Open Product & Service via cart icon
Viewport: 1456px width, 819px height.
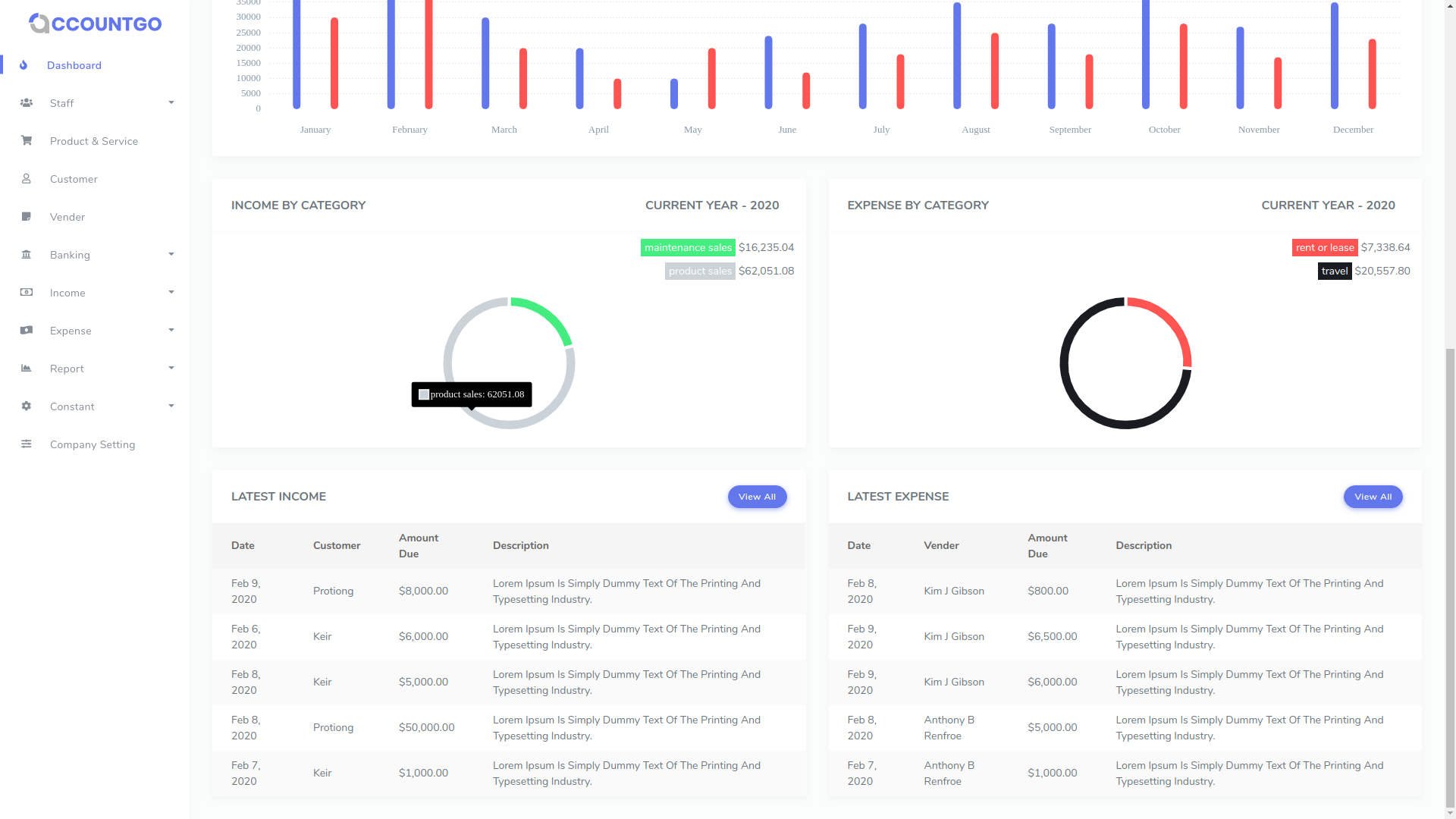(27, 141)
